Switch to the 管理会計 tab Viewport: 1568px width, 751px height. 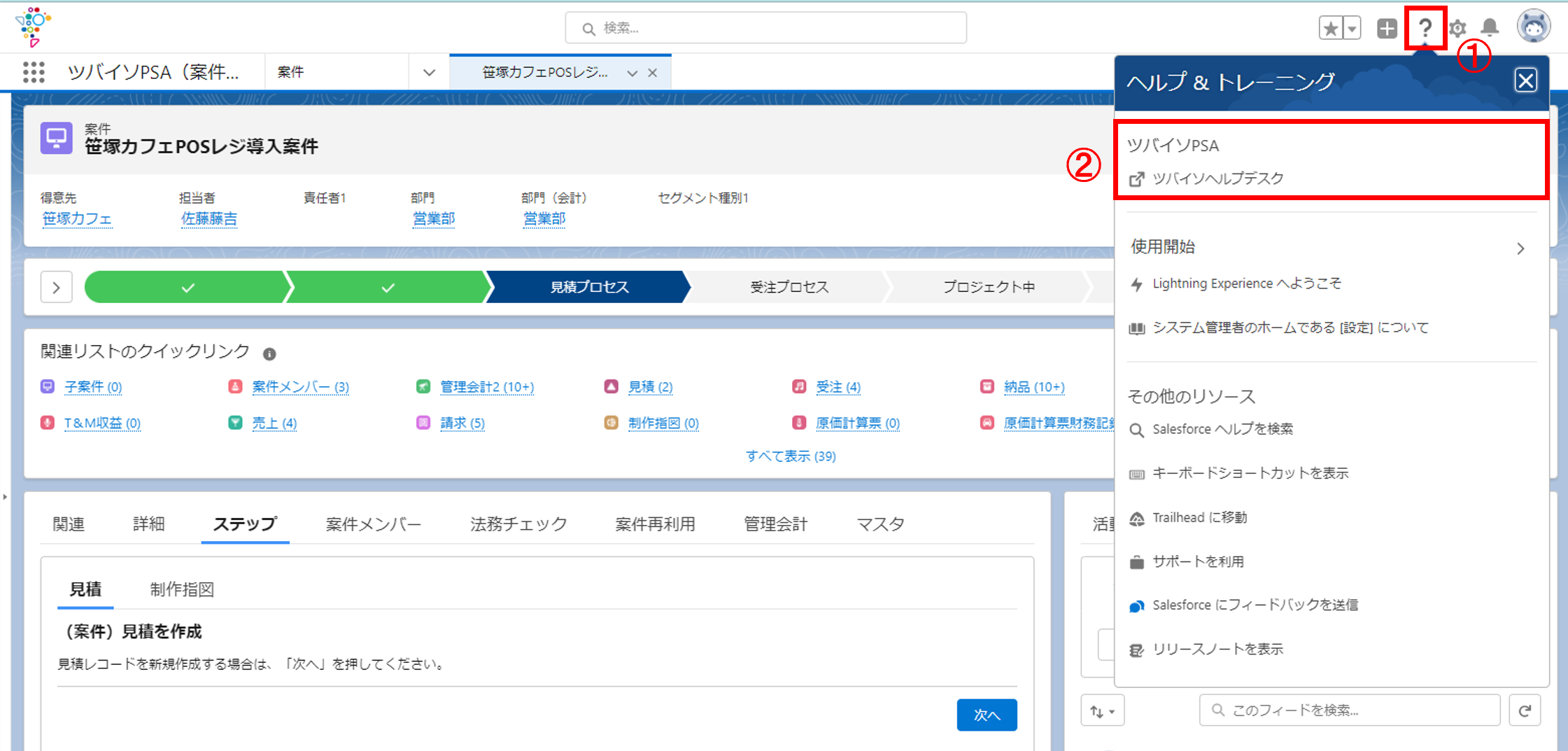click(775, 524)
